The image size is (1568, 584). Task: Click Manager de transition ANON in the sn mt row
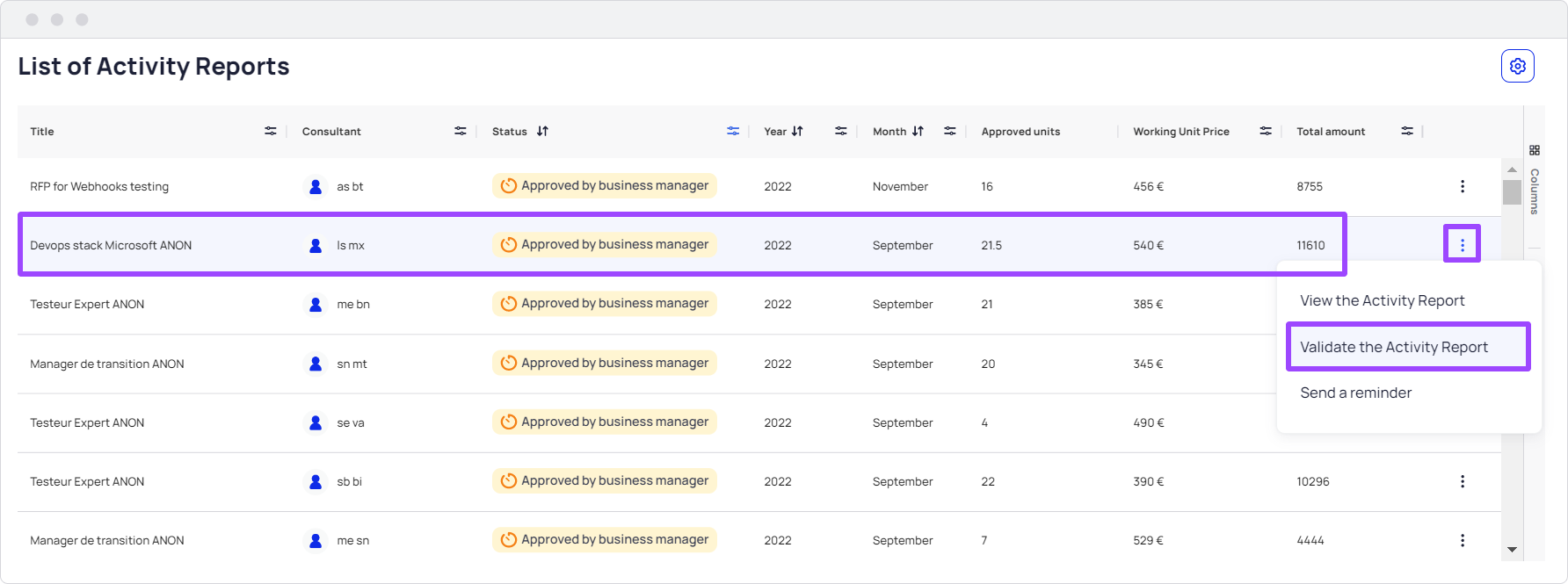(107, 364)
